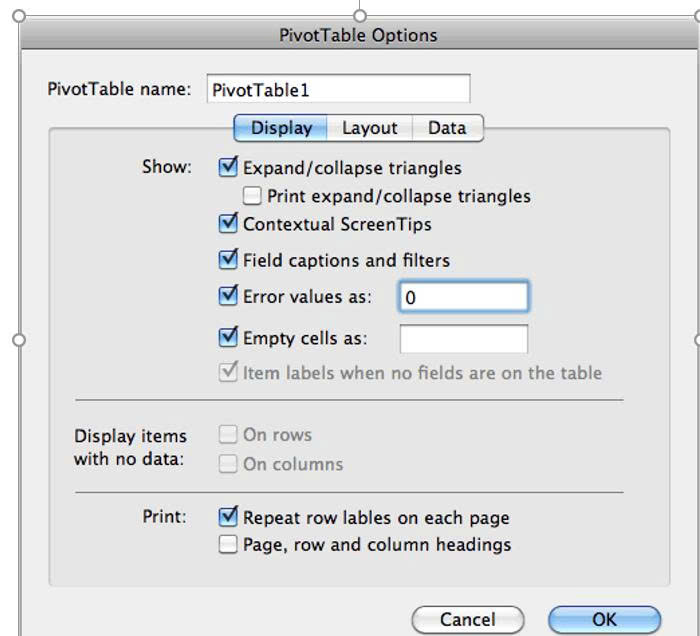Click the PivotTable Options title bar
The width and height of the screenshot is (700, 636).
point(358,35)
